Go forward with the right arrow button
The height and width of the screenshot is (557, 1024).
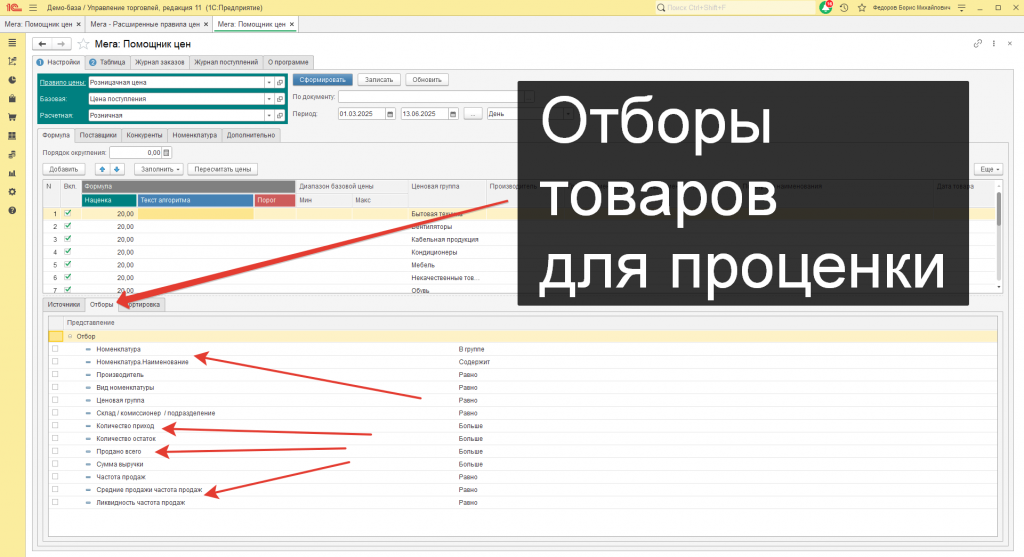61,44
